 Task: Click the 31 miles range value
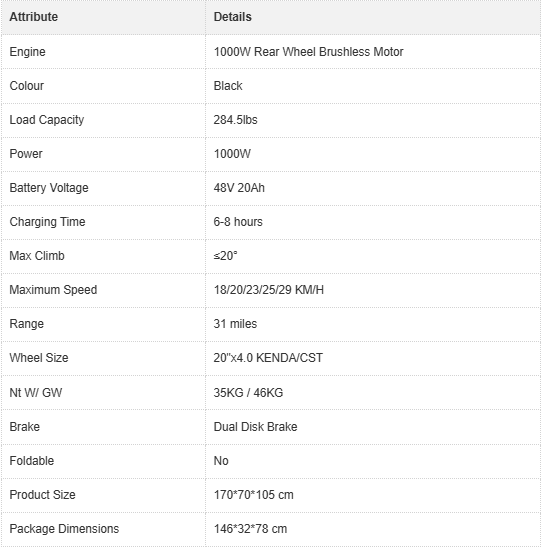click(235, 324)
